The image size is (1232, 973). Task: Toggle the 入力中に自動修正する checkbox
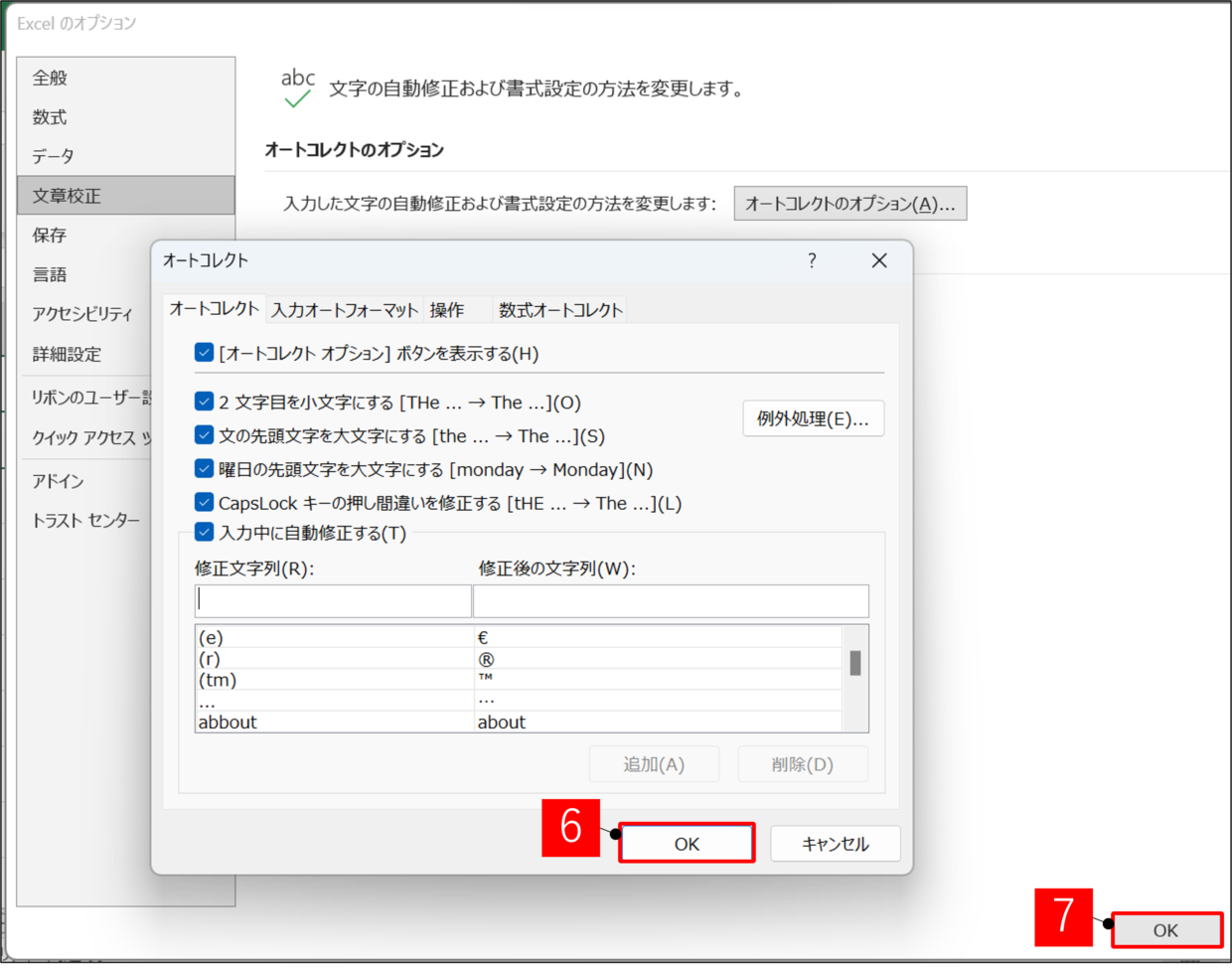click(x=204, y=533)
